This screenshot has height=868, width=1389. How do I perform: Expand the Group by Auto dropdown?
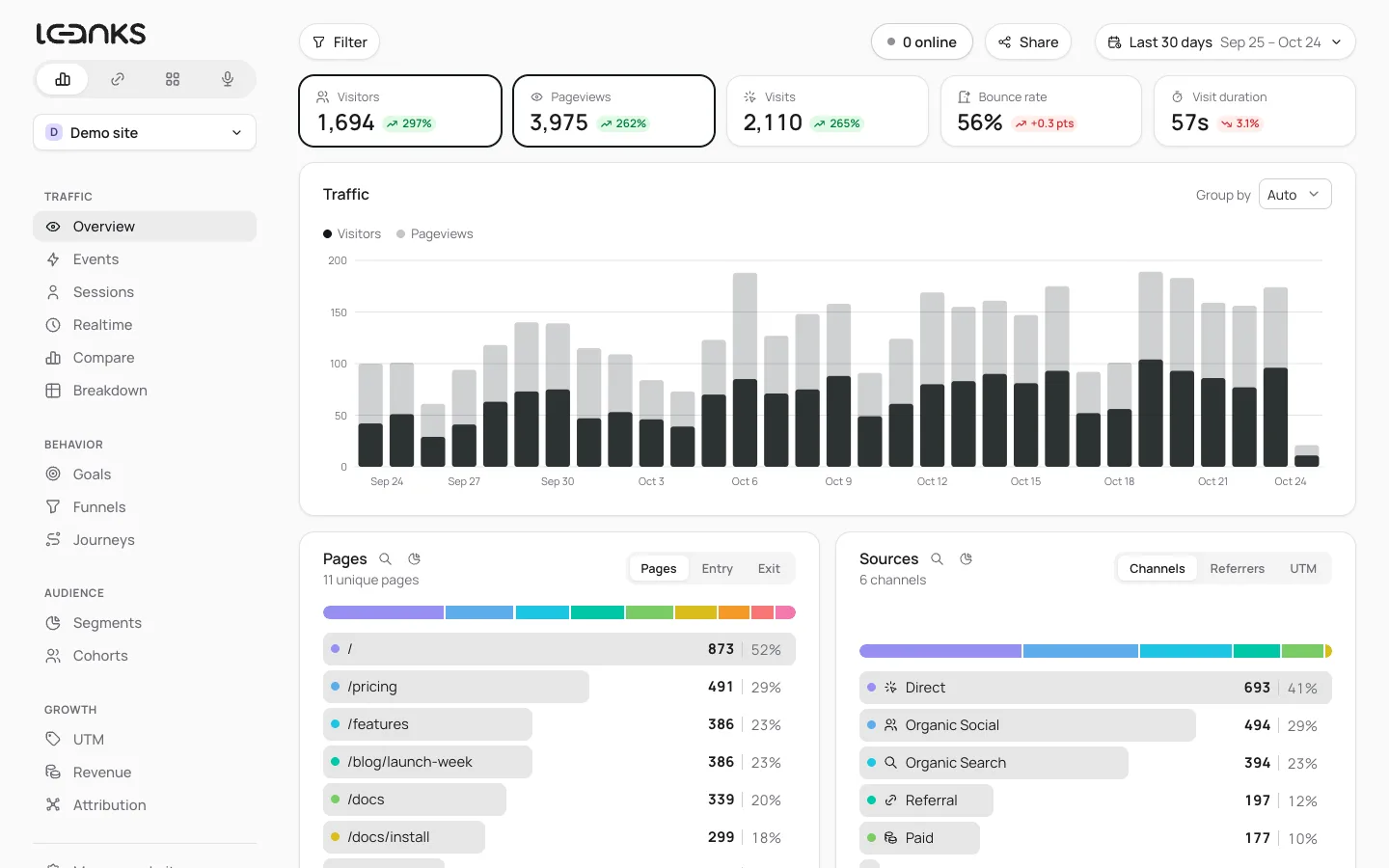click(x=1294, y=195)
